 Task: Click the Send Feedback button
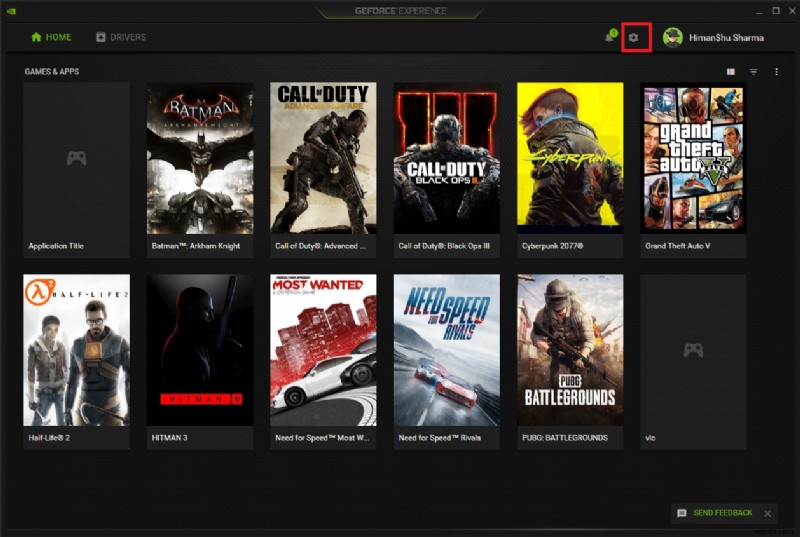[715, 513]
